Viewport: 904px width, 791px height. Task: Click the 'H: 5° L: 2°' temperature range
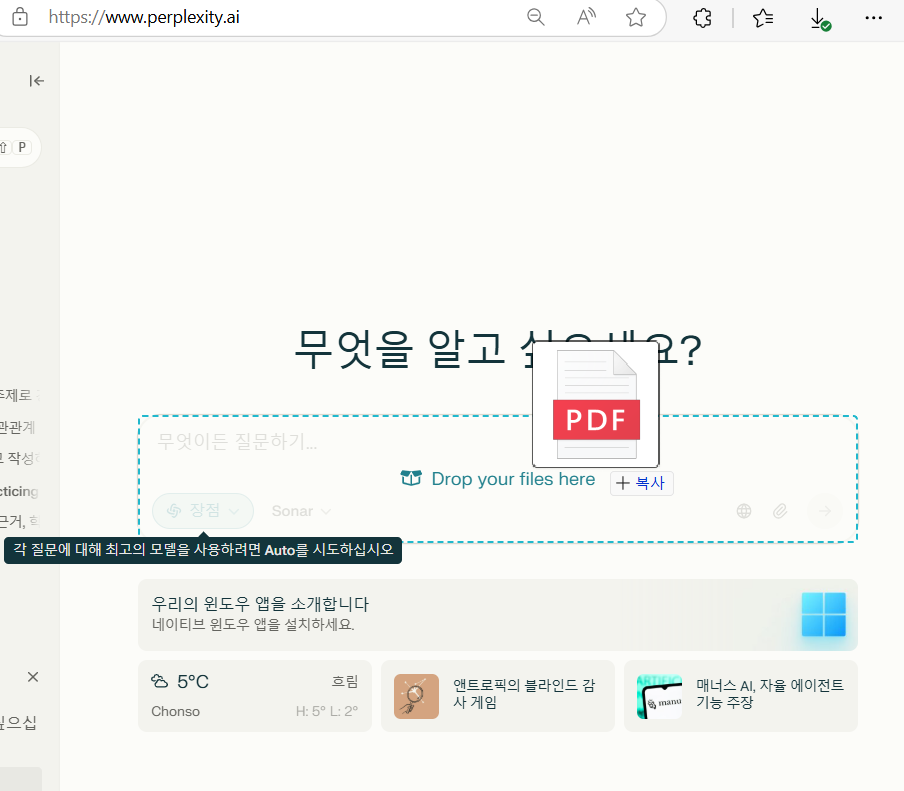327,711
